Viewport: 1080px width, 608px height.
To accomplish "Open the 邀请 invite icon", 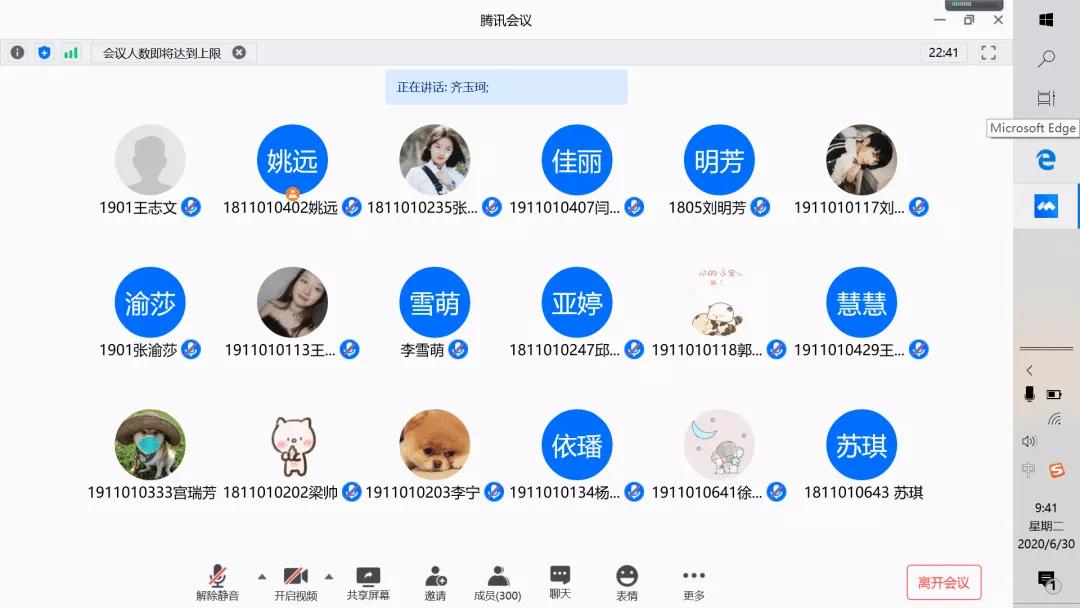I will (x=435, y=583).
